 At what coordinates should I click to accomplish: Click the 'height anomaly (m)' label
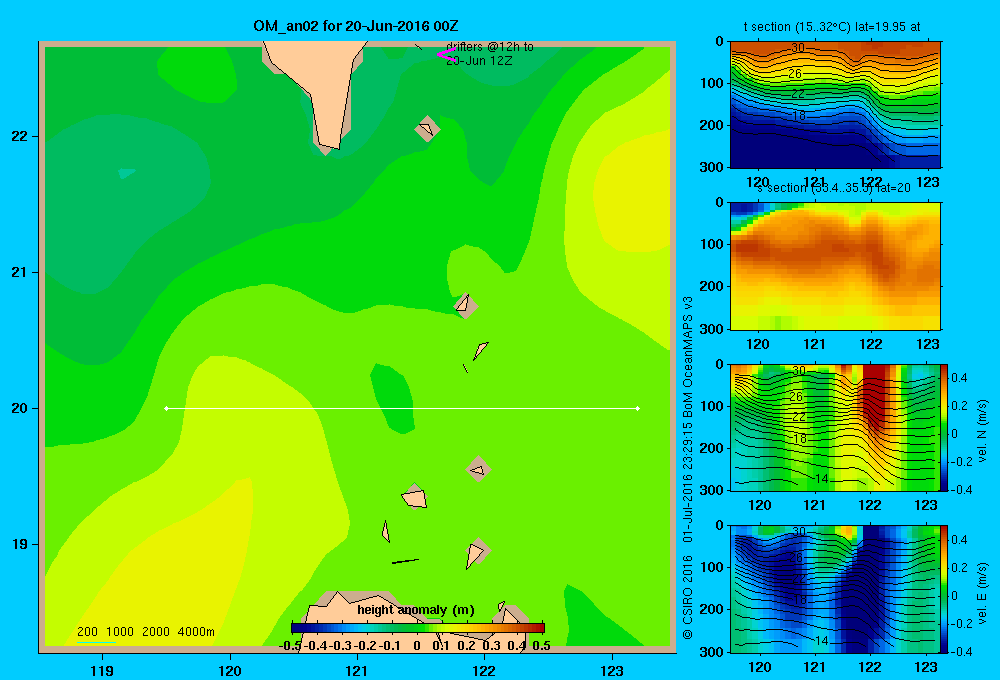[x=416, y=610]
